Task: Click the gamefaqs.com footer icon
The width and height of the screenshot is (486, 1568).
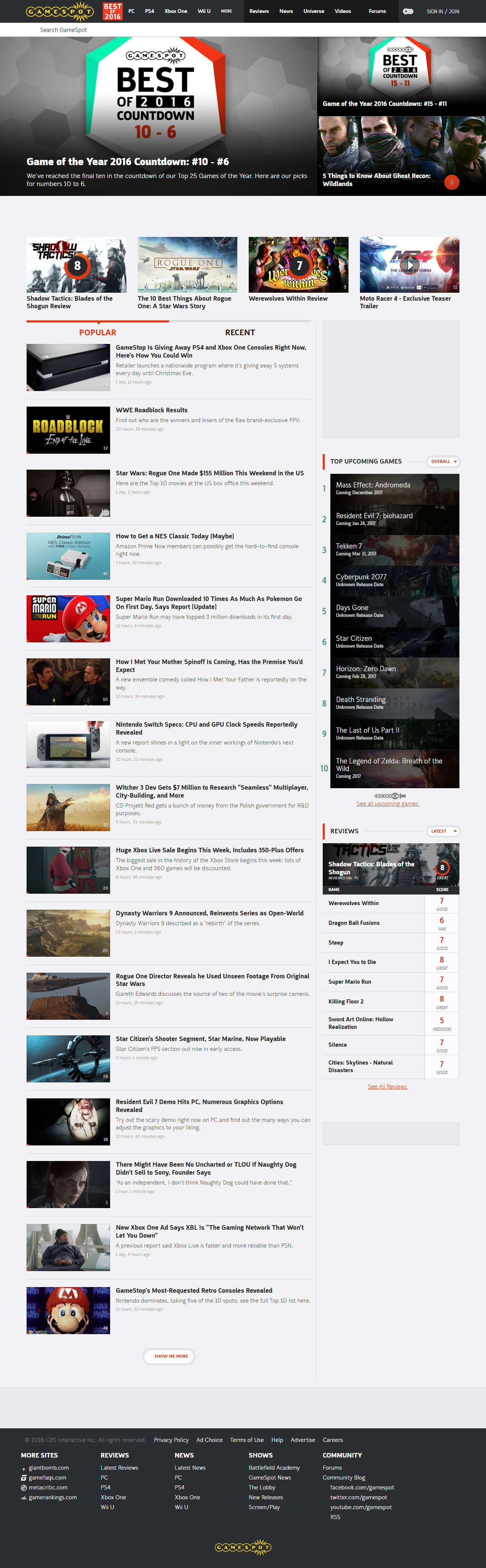Action: click(x=24, y=1477)
